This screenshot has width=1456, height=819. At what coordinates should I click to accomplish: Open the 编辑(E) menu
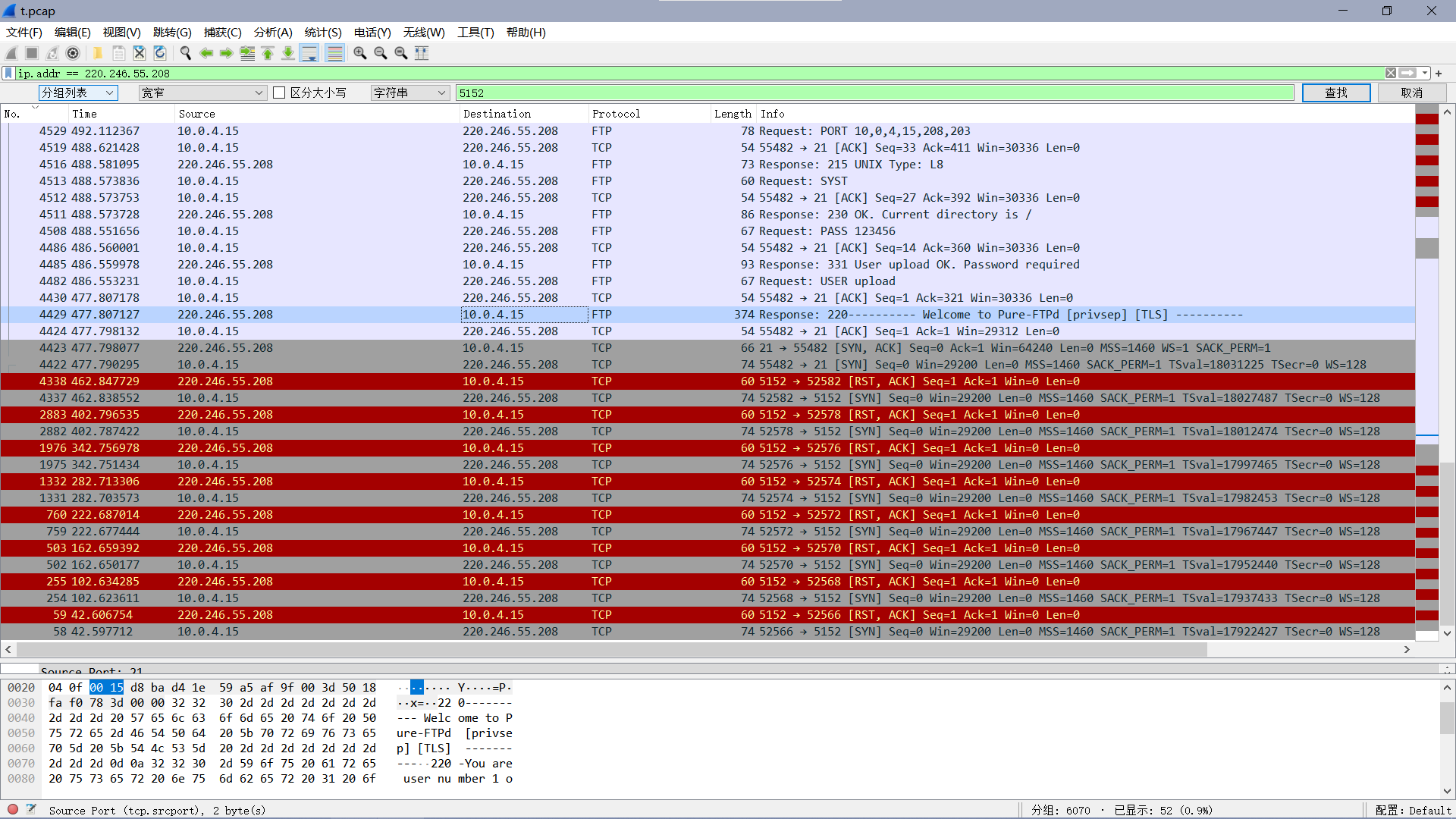(73, 33)
